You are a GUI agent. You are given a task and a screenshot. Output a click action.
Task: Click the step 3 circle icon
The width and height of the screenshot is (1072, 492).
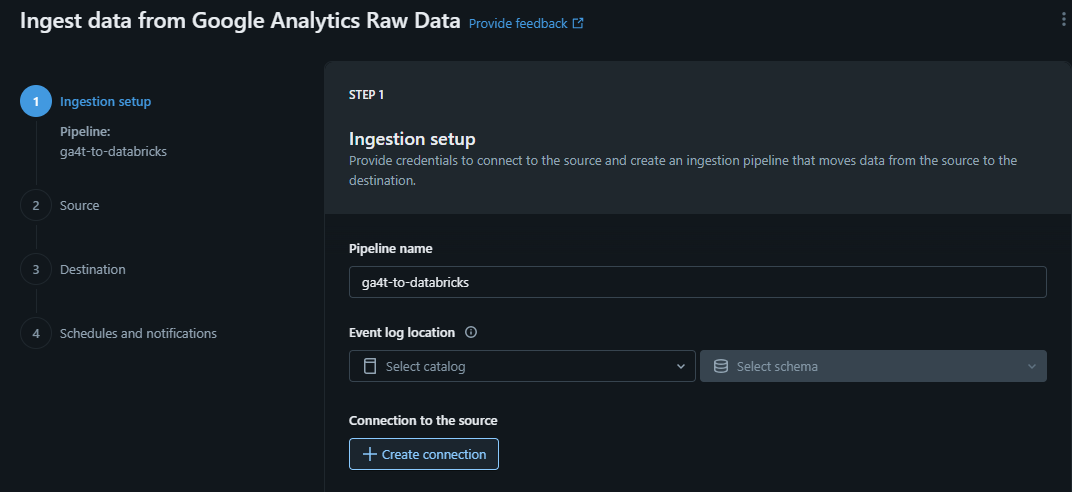pos(36,269)
